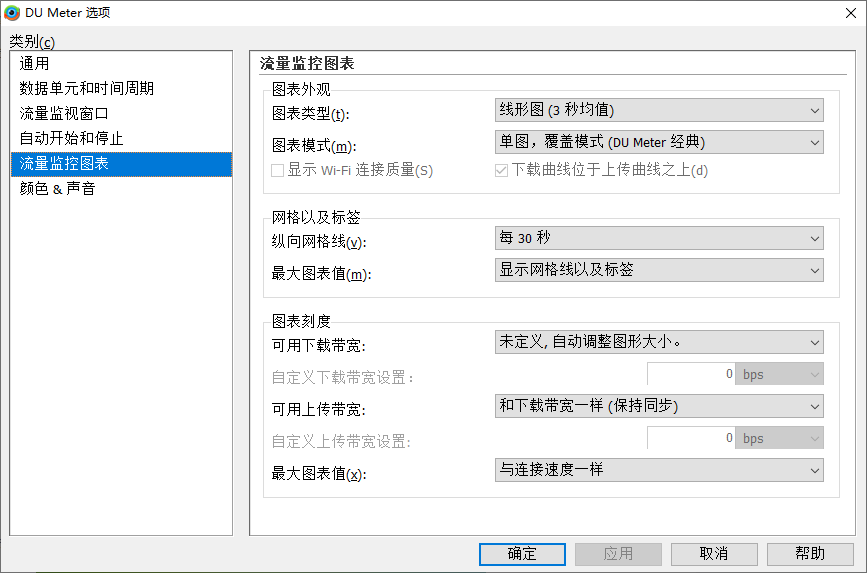Toggle 下载曲线位于上传曲线之上 checkbox

click(501, 170)
